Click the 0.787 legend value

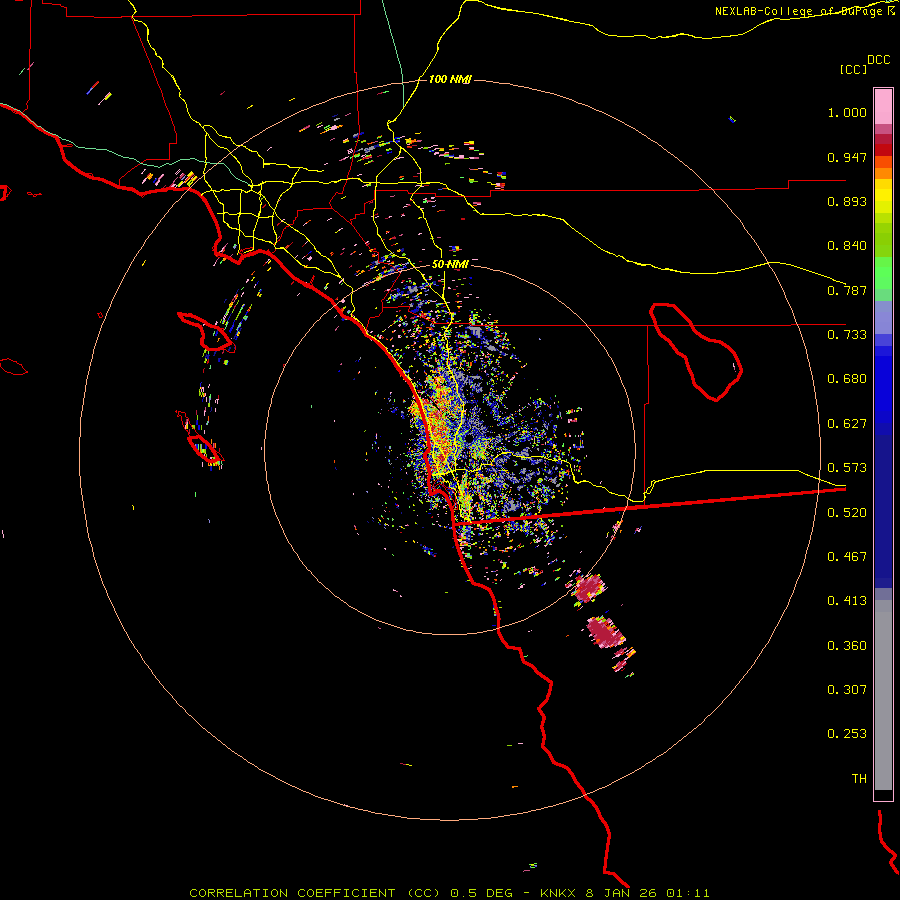[847, 290]
